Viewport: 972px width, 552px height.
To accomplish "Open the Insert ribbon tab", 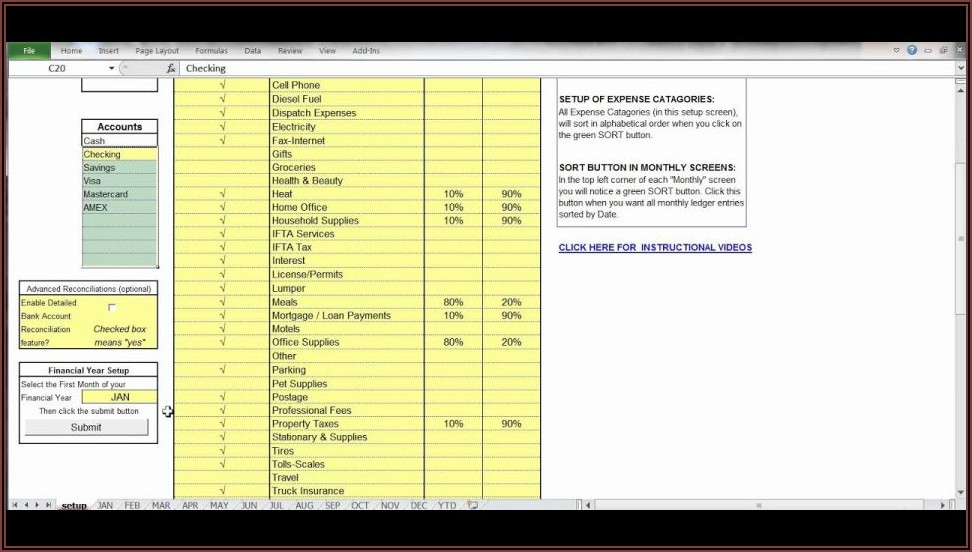I will 108,51.
